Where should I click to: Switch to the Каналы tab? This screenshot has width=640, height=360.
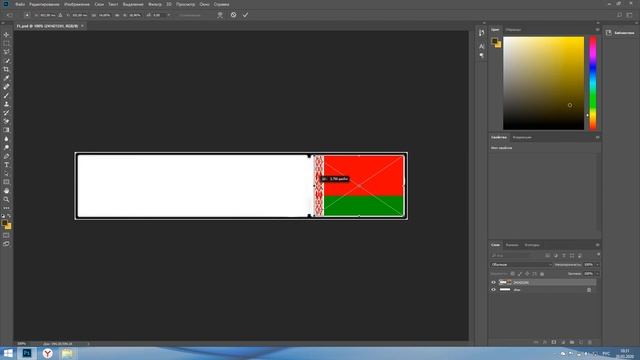coord(512,245)
